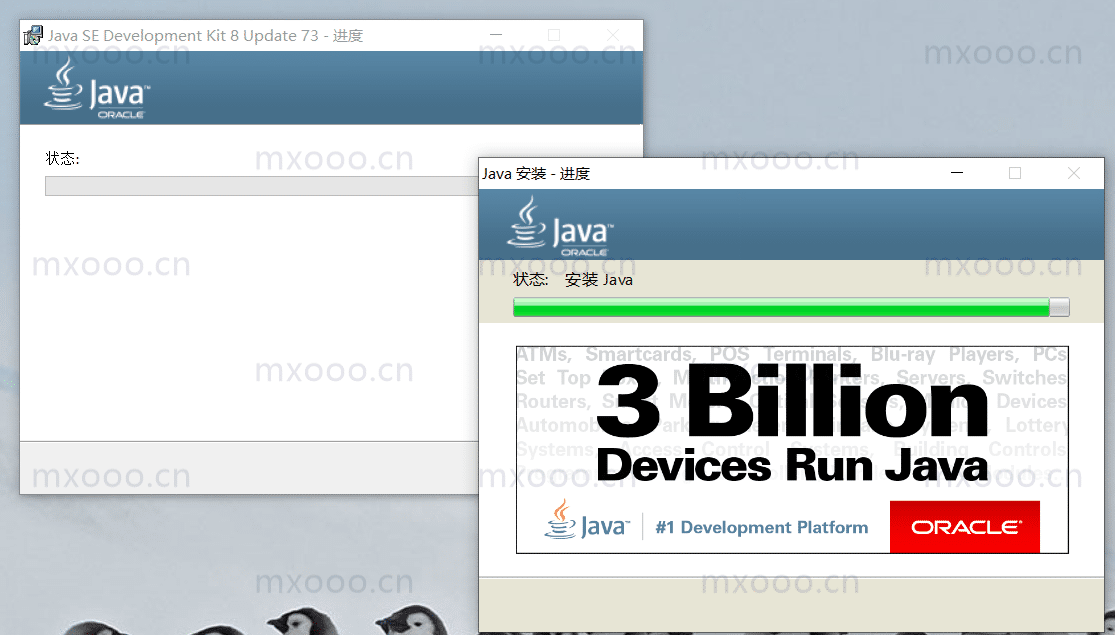Image resolution: width=1115 pixels, height=635 pixels.
Task: Click the "Devices Run Java" text
Action: [x=791, y=466]
